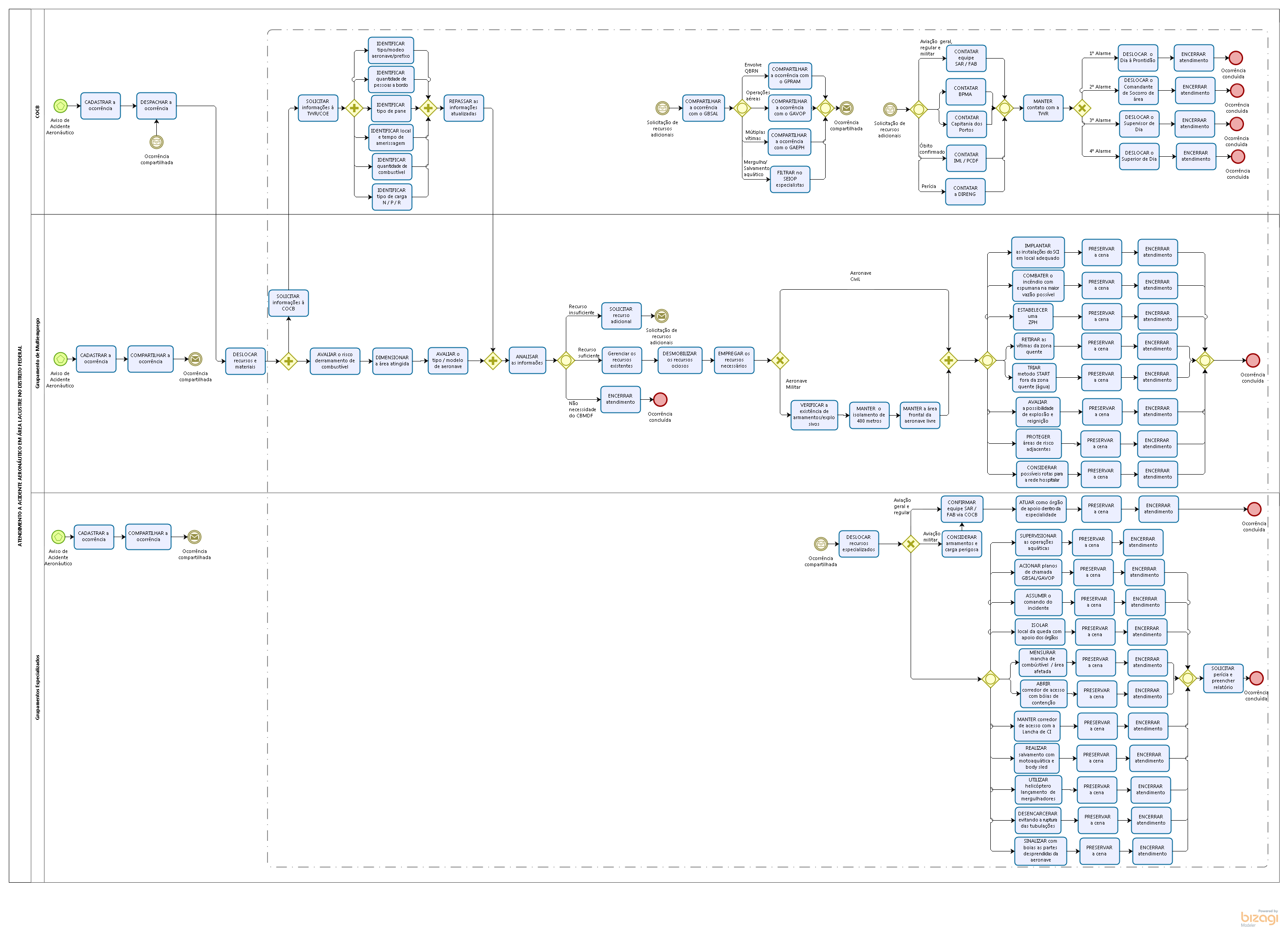Click red end event after 1º Alarme ENCERRAR atendimento
Viewport: 1288px width, 932px height.
[1236, 58]
